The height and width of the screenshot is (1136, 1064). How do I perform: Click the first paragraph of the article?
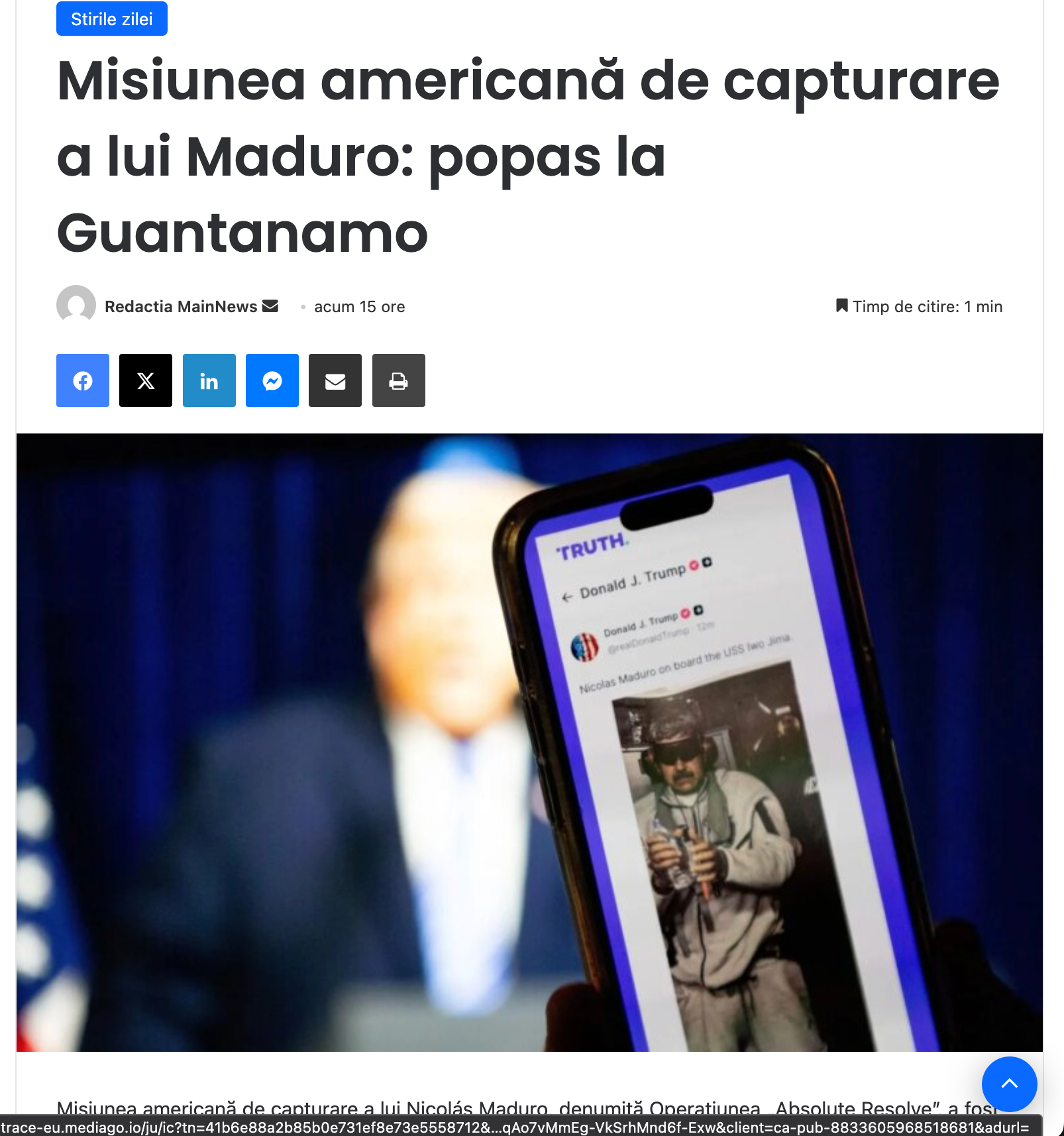click(x=528, y=1108)
